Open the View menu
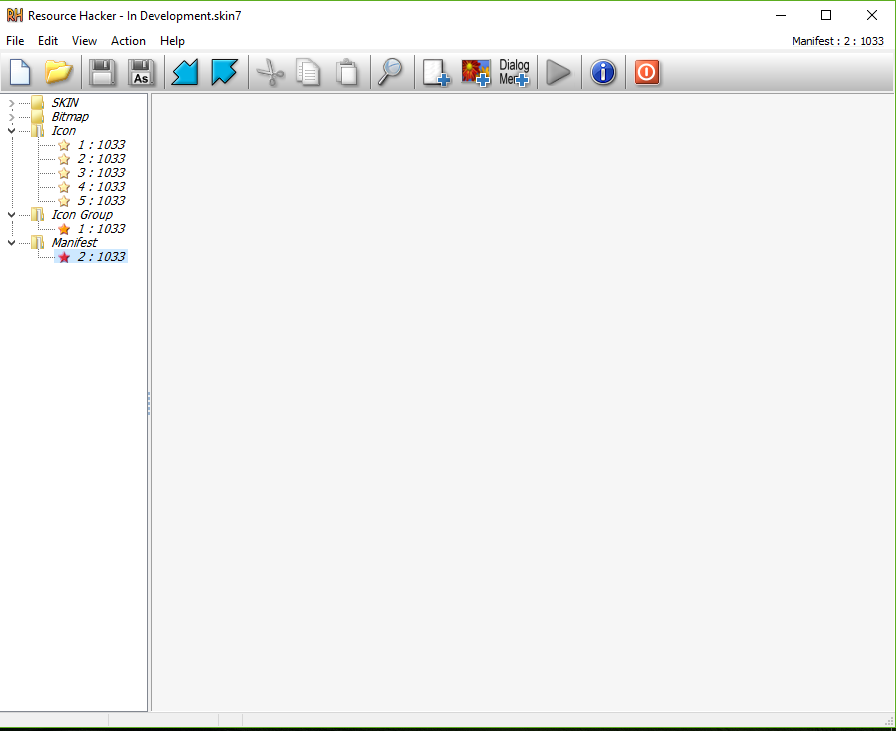The height and width of the screenshot is (731, 896). [84, 41]
